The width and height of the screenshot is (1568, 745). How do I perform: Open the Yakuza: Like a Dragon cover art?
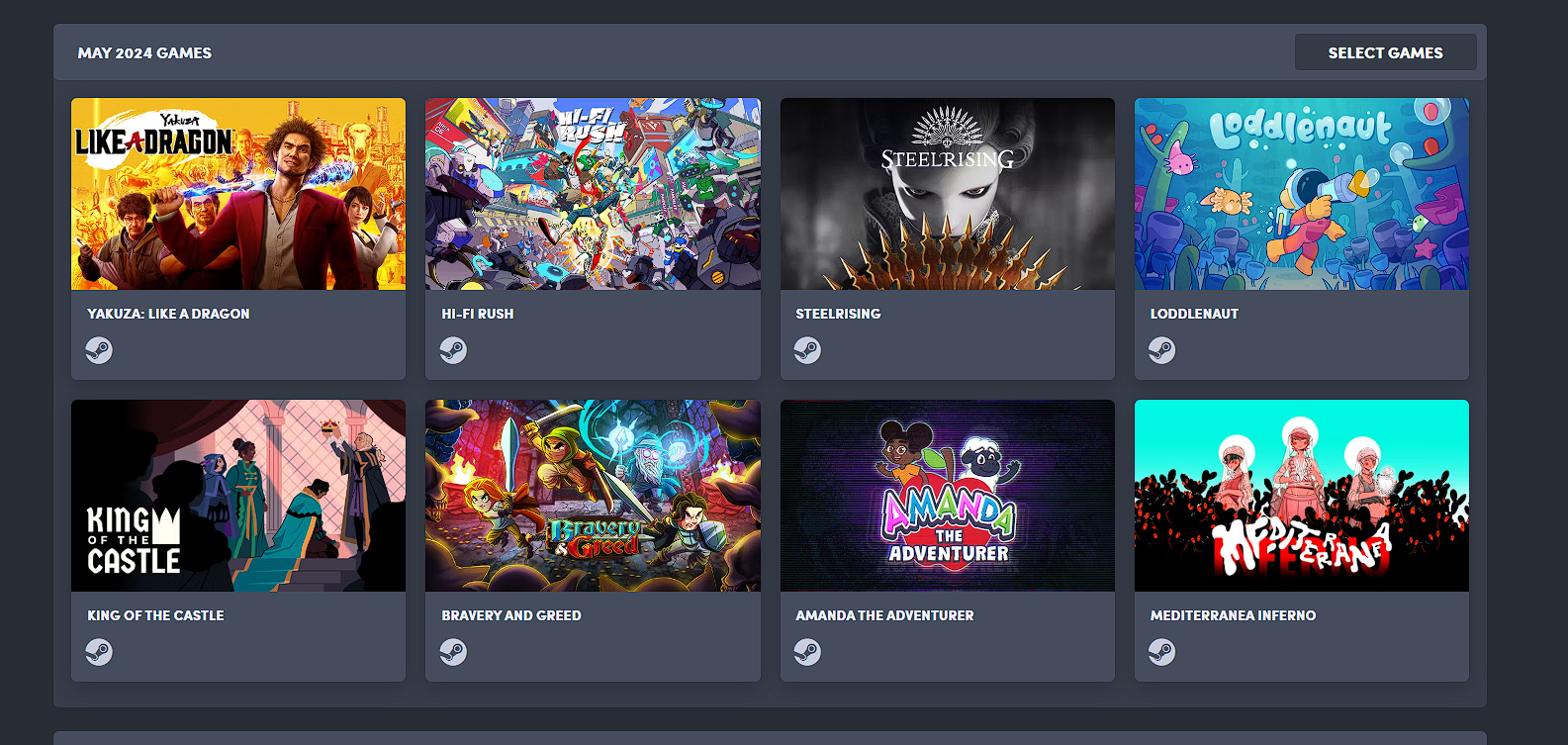point(238,194)
